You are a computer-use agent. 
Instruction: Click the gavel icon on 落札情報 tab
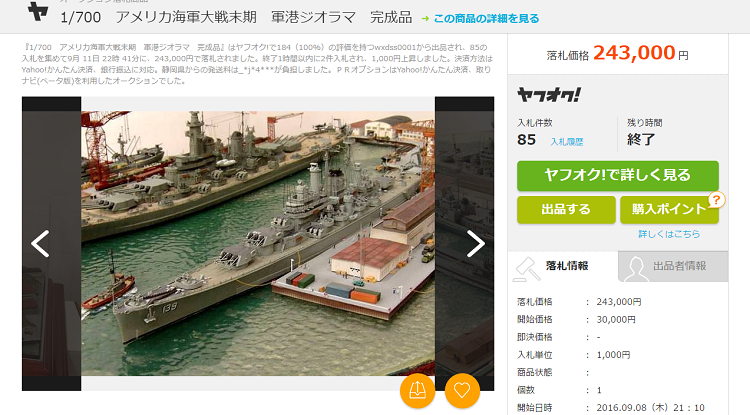point(527,269)
